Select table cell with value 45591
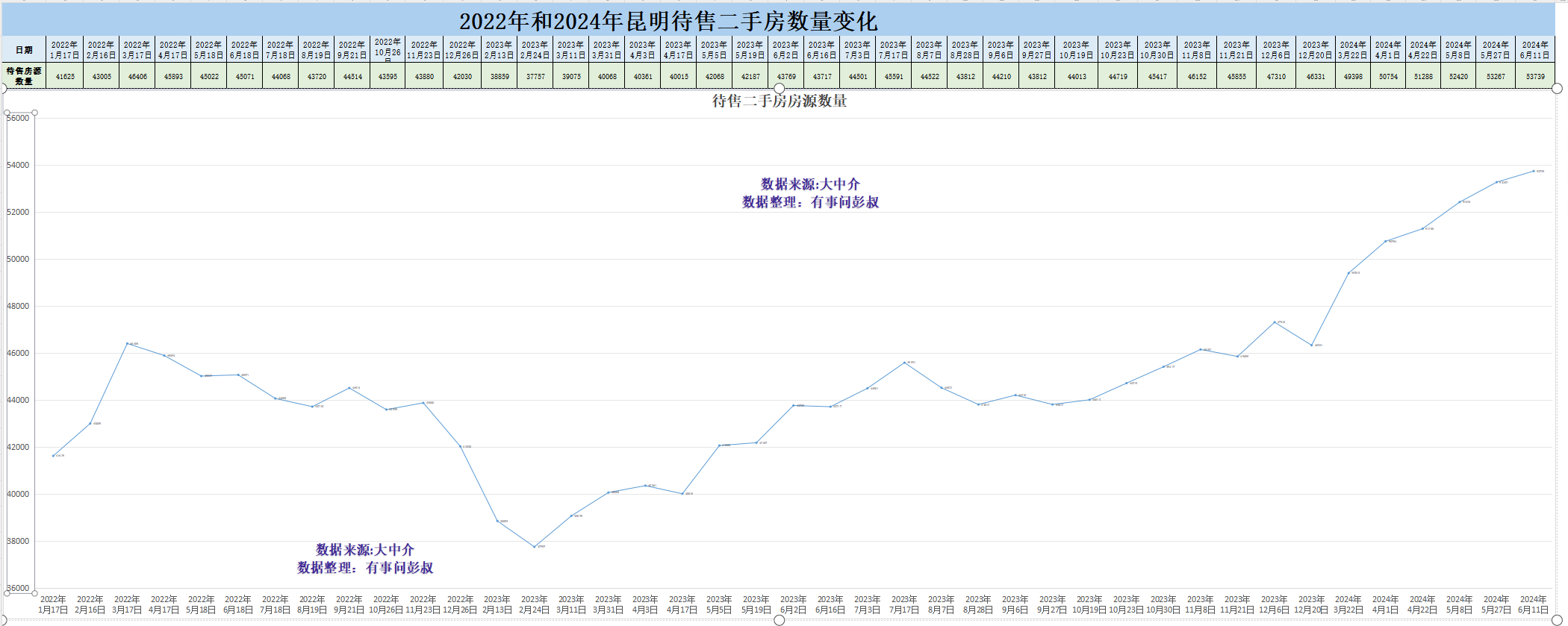Screen dimensions: 1568x626 pyautogui.click(x=894, y=76)
